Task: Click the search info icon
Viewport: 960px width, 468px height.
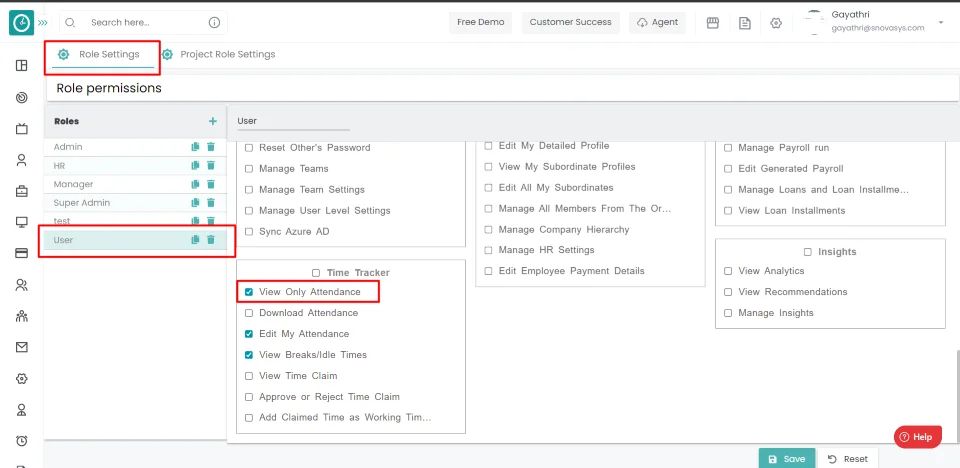Action: (214, 22)
